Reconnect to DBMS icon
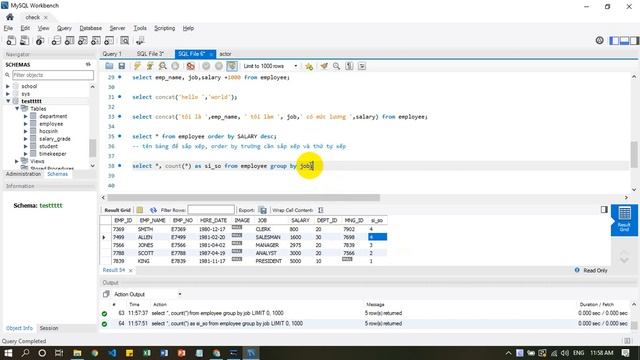This screenshot has height=360, width=640. tap(140, 40)
